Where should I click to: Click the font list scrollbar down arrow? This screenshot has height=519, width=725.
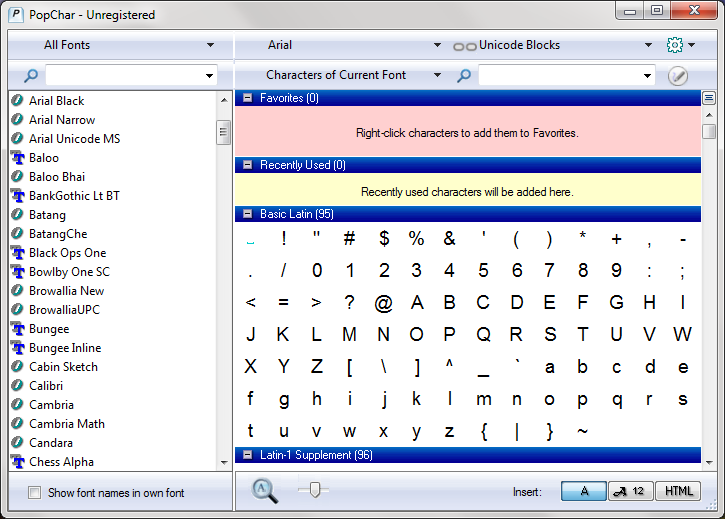[224, 462]
